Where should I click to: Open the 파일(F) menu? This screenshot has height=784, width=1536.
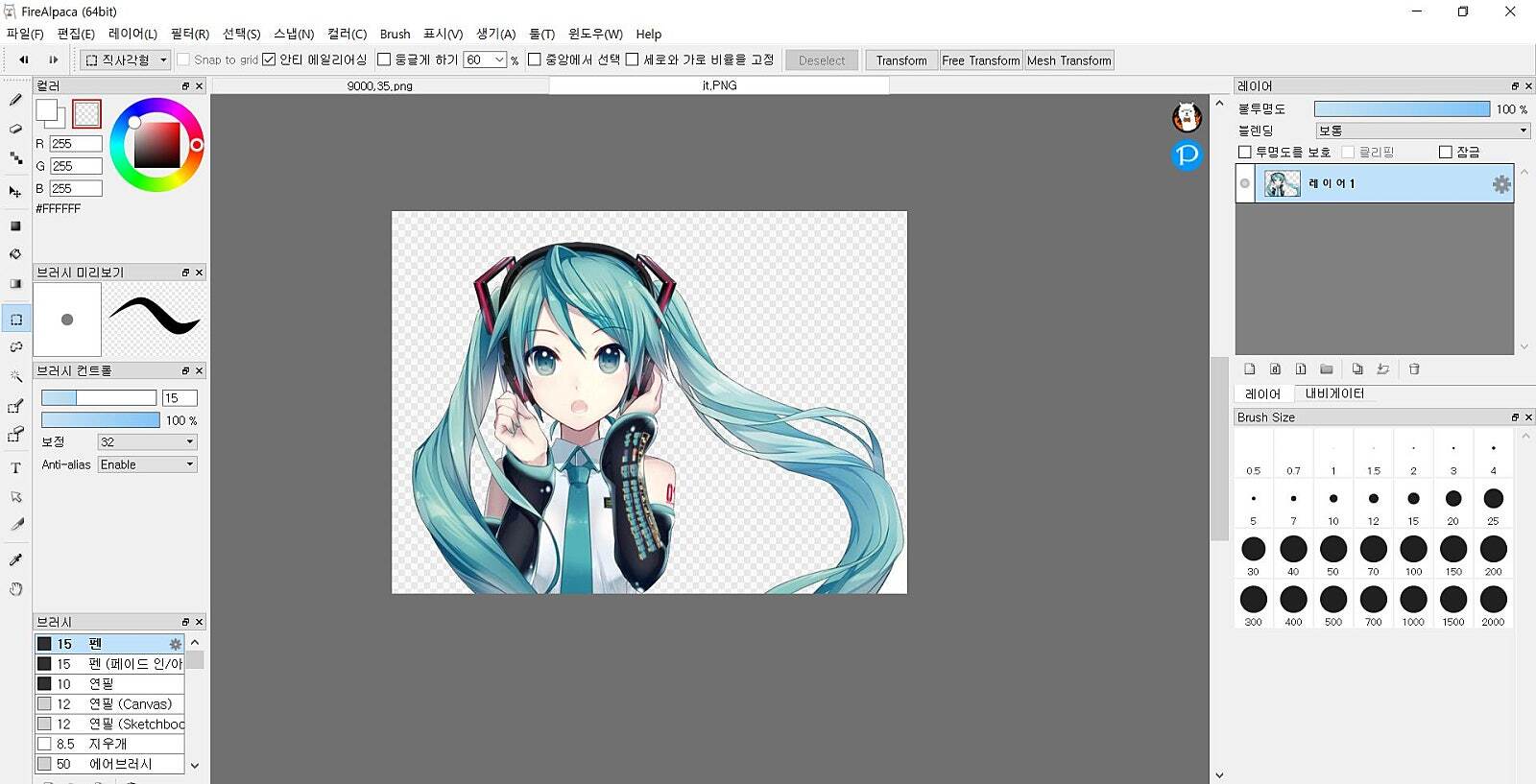pyautogui.click(x=25, y=34)
